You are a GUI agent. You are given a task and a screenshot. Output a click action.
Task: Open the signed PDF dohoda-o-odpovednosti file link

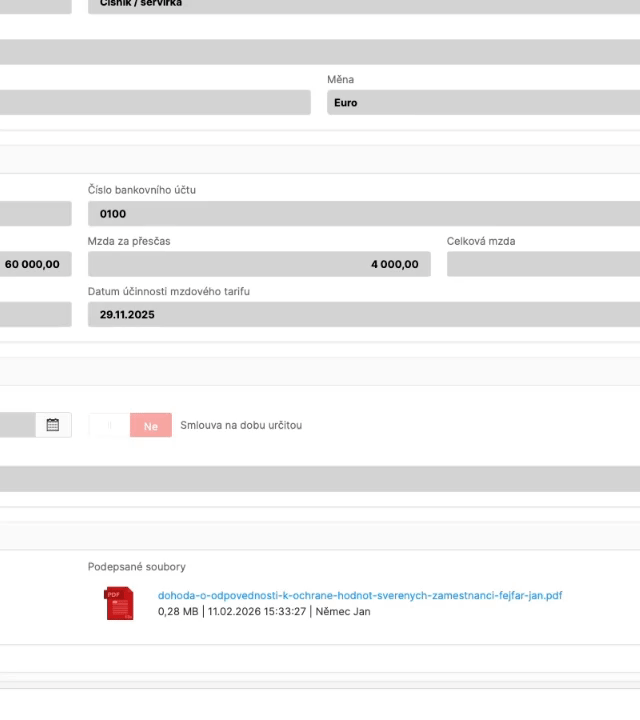tap(359, 595)
